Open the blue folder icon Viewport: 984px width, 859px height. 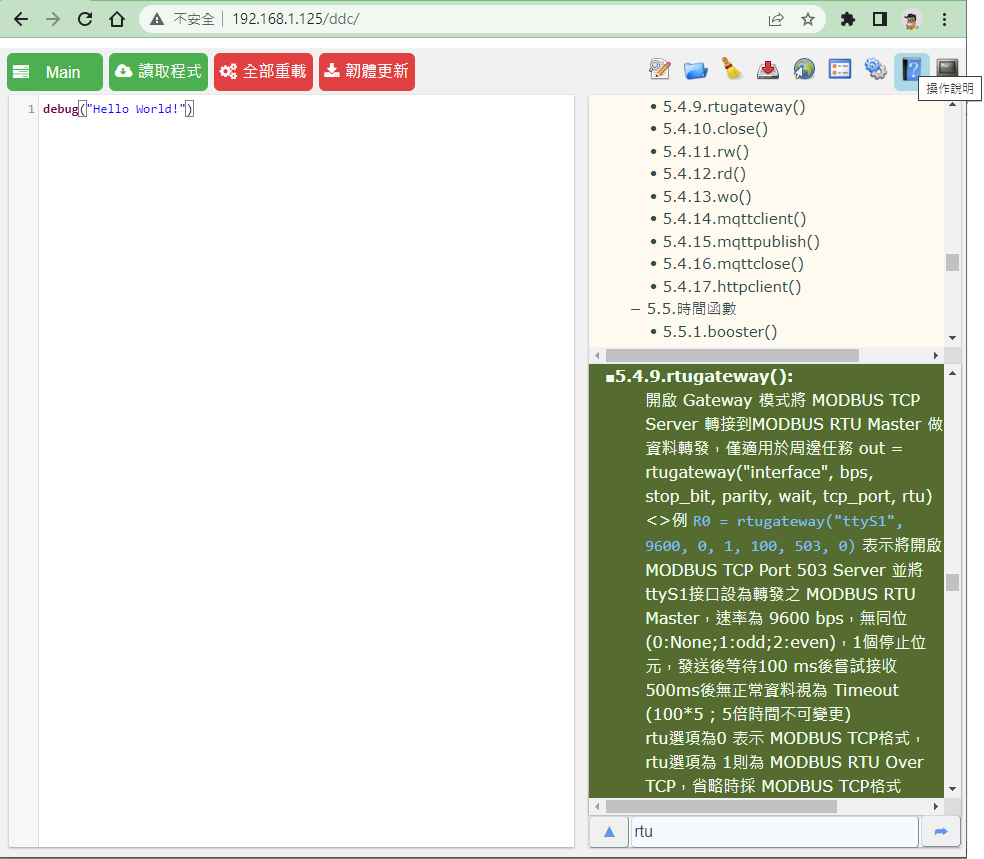695,70
